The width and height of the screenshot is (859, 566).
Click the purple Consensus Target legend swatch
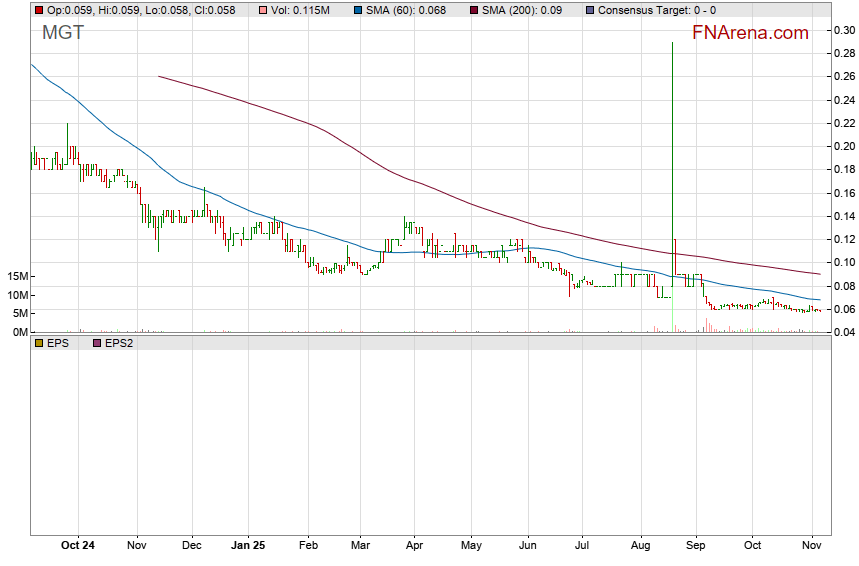click(589, 10)
